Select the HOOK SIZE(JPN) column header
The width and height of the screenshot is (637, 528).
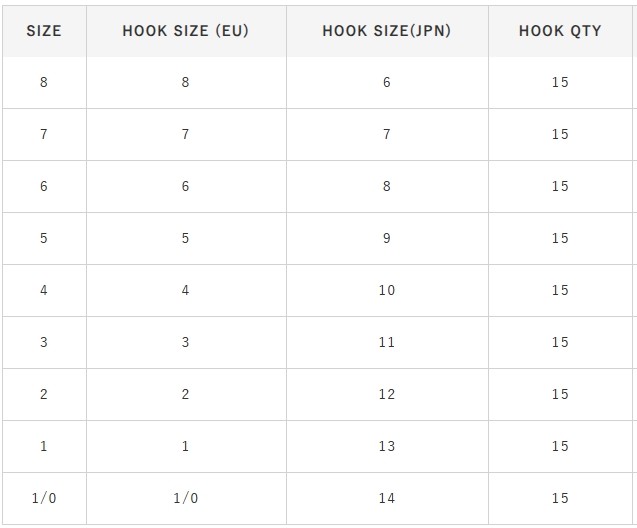click(x=387, y=31)
